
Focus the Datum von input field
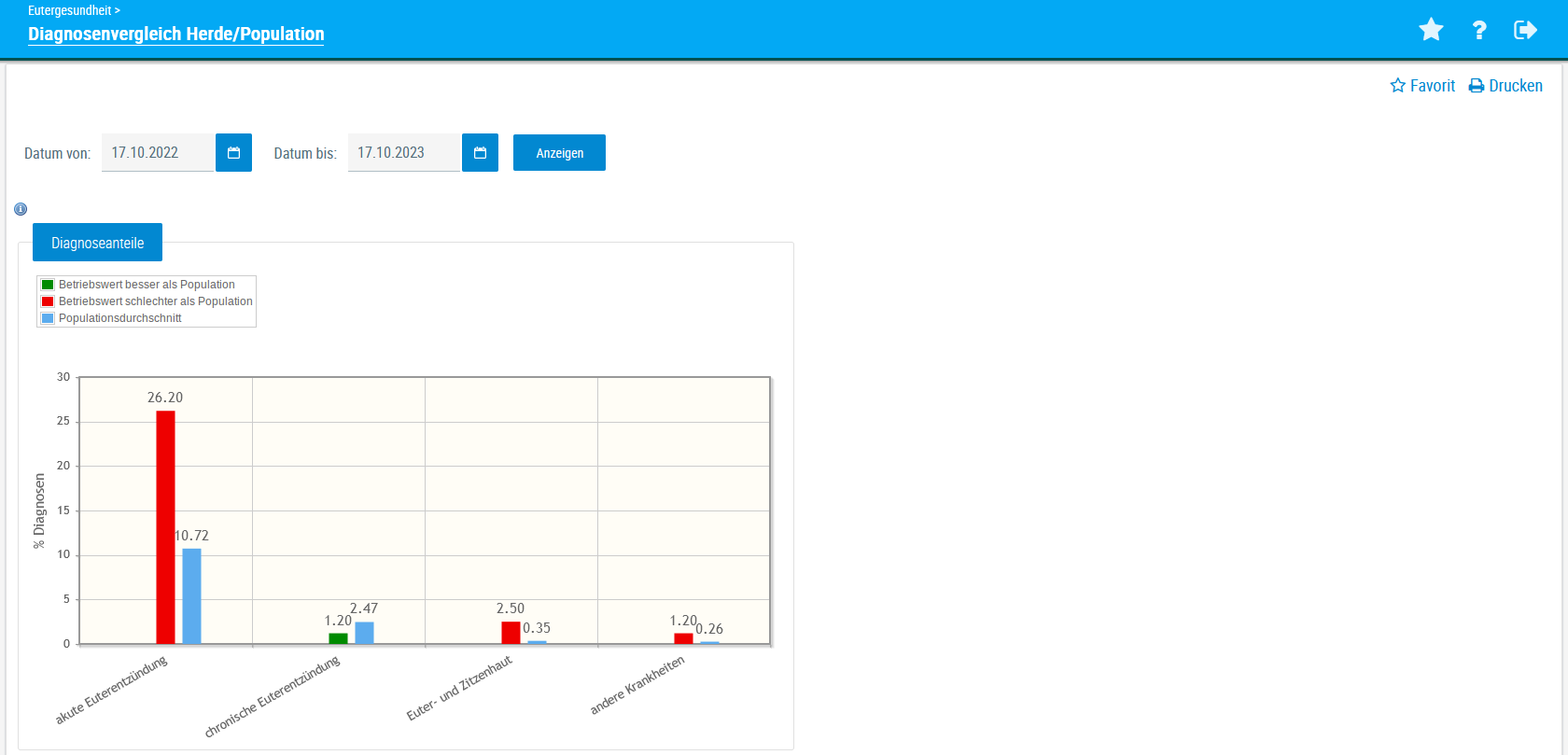click(x=158, y=153)
